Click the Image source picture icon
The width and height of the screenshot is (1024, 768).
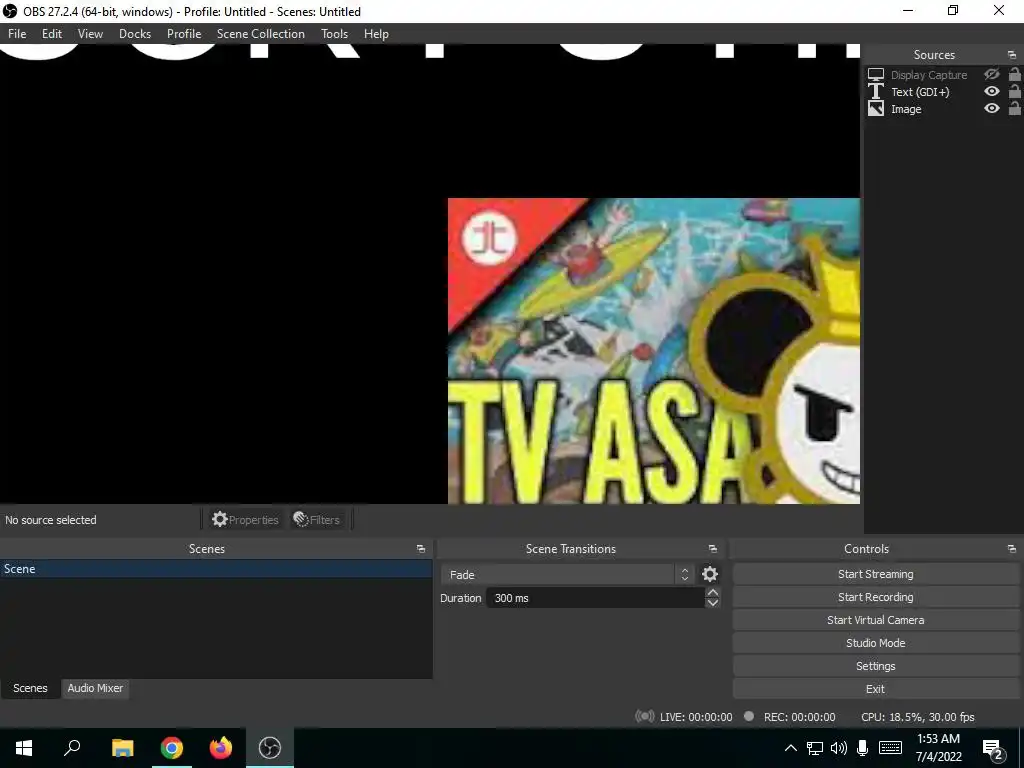click(876, 108)
